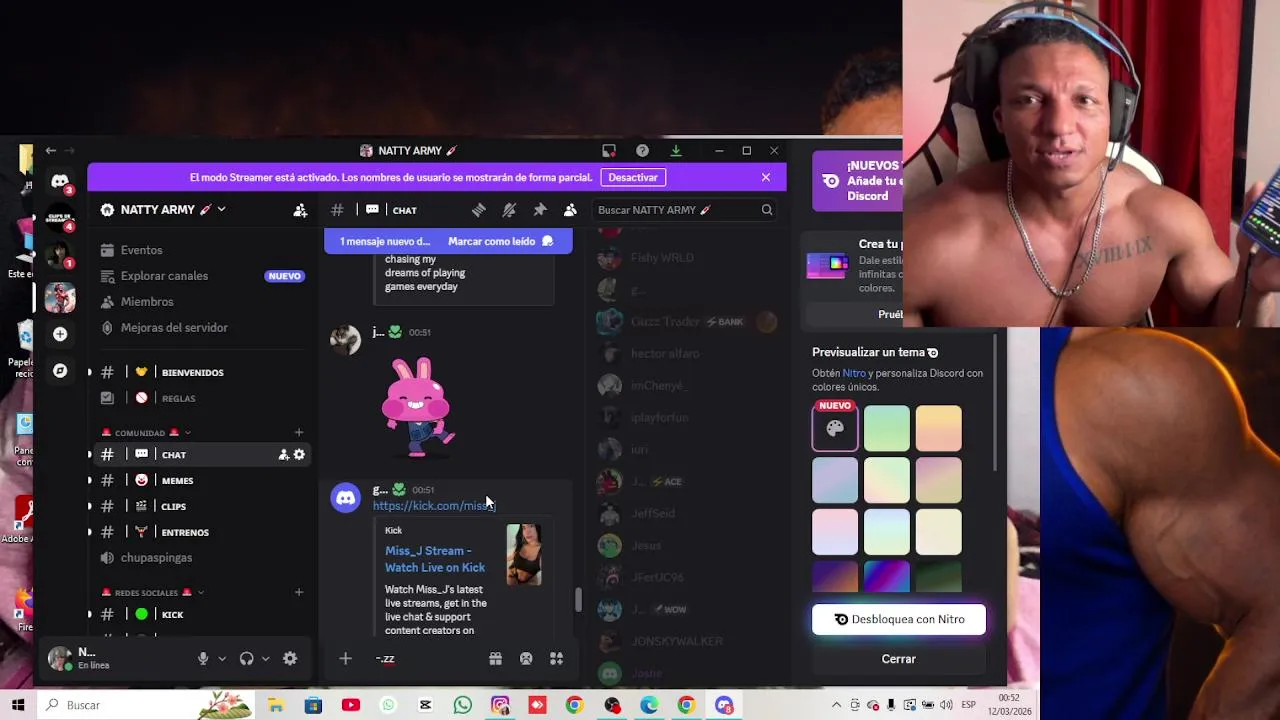Show hidden icons in system tray

837,705
